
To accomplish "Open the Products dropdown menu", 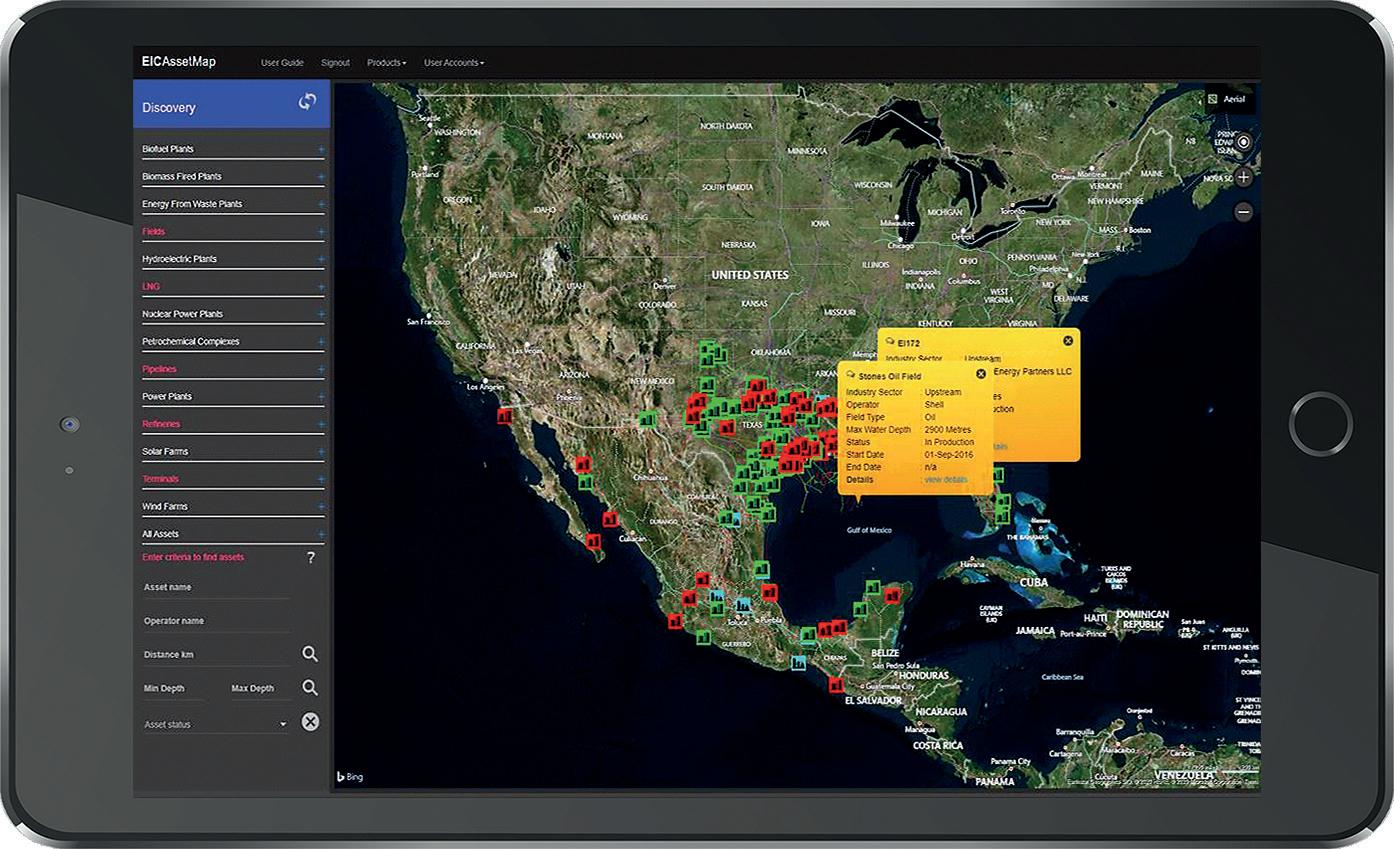I will click(x=386, y=63).
